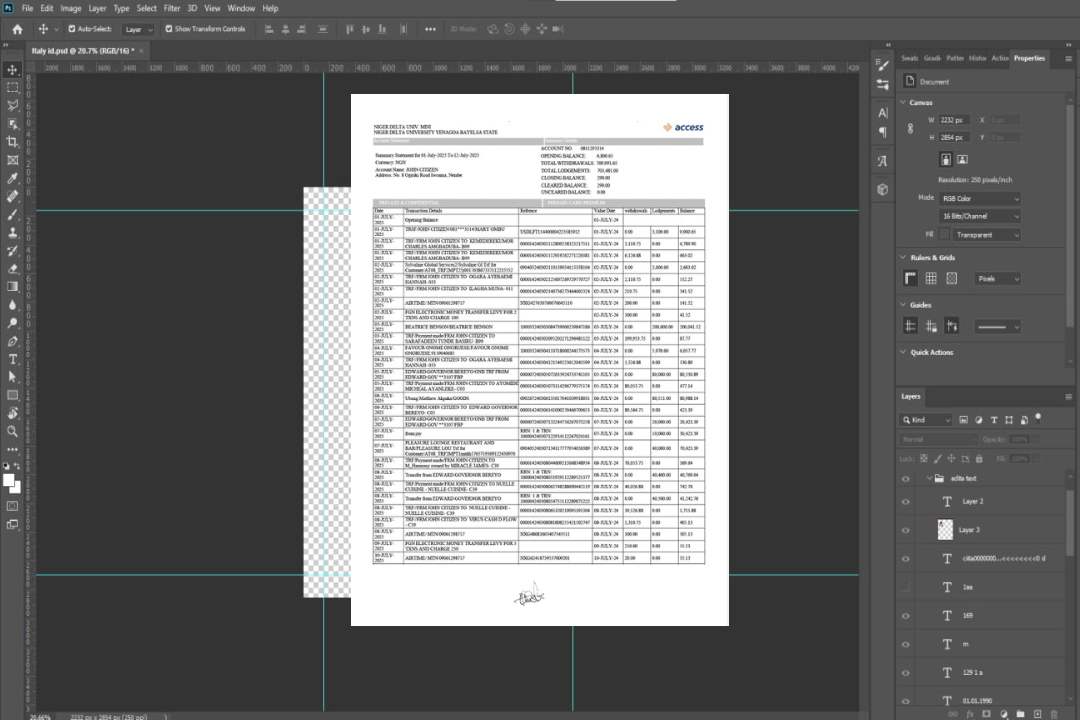Select the Blur tool
Viewport: 1080px width, 720px height.
pyautogui.click(x=12, y=305)
